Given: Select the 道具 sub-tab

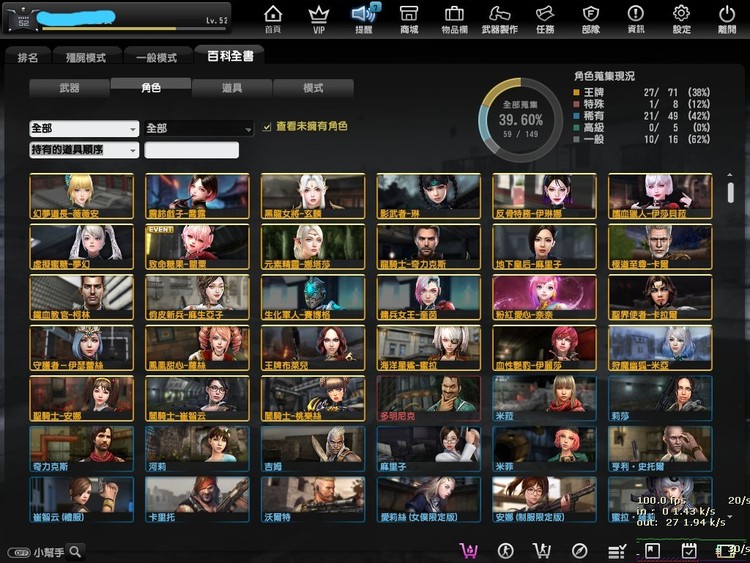Looking at the screenshot, I should tap(232, 88).
